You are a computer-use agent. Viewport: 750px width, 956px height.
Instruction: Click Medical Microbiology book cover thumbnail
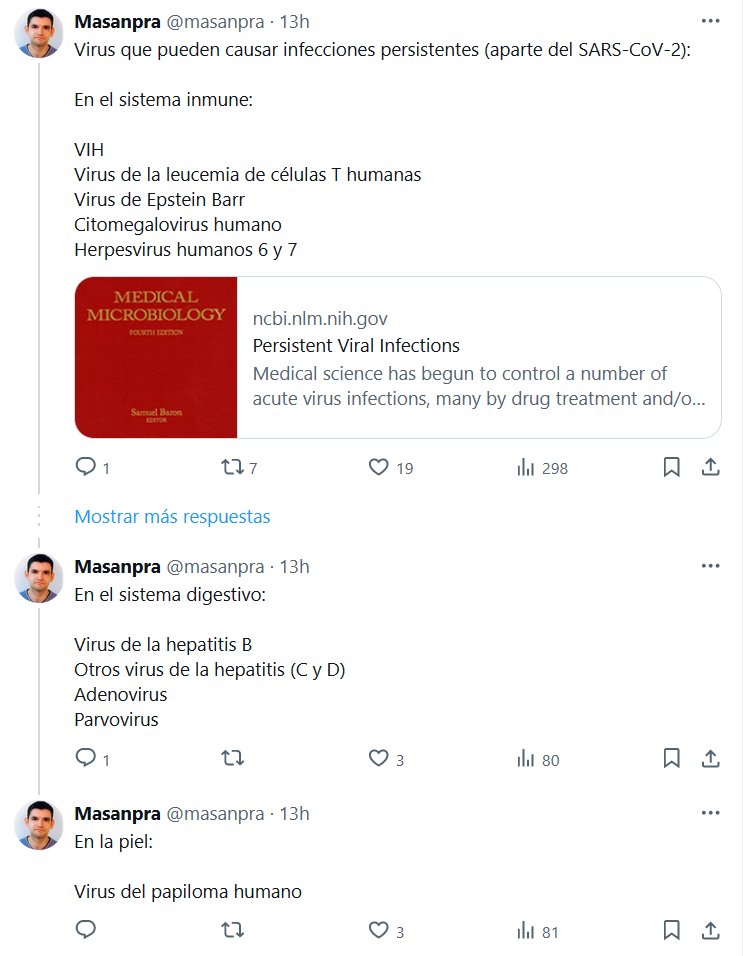pyautogui.click(x=156, y=357)
